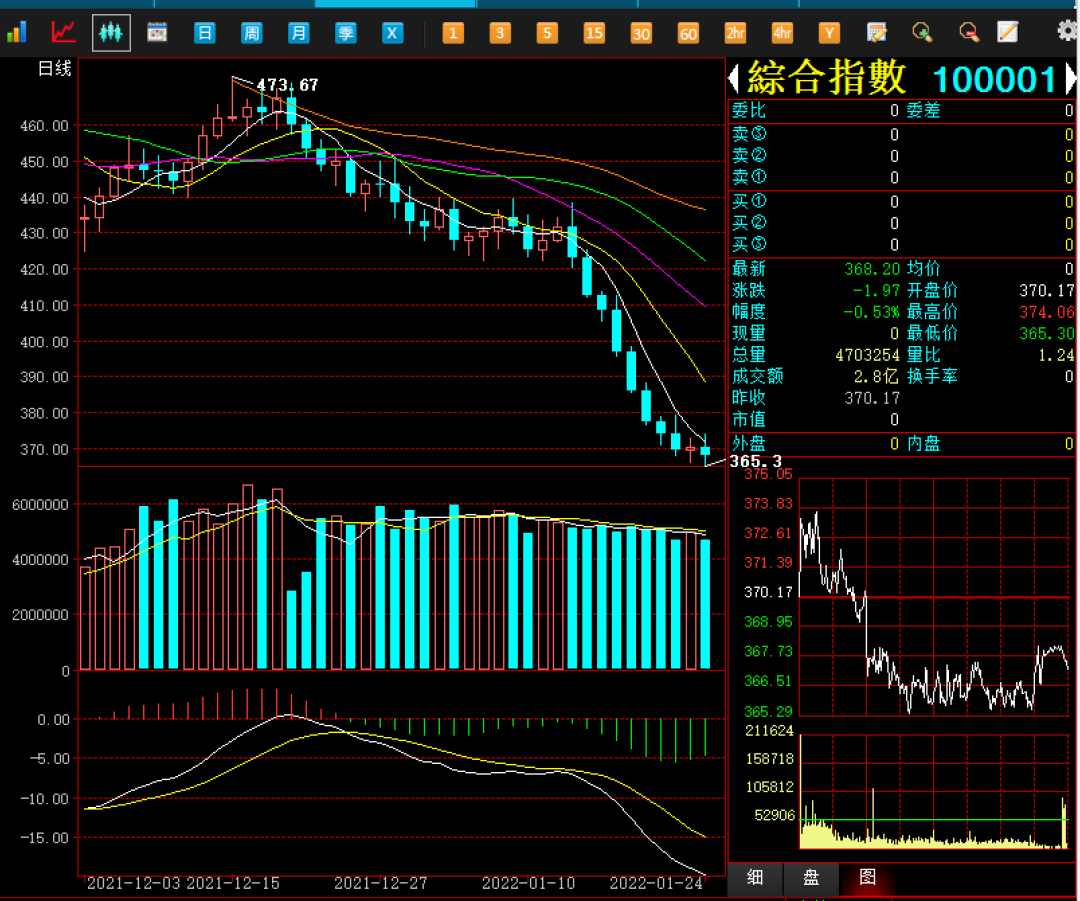Click the 2022-01-10 date axis label
The height and width of the screenshot is (901, 1080).
pos(528,883)
